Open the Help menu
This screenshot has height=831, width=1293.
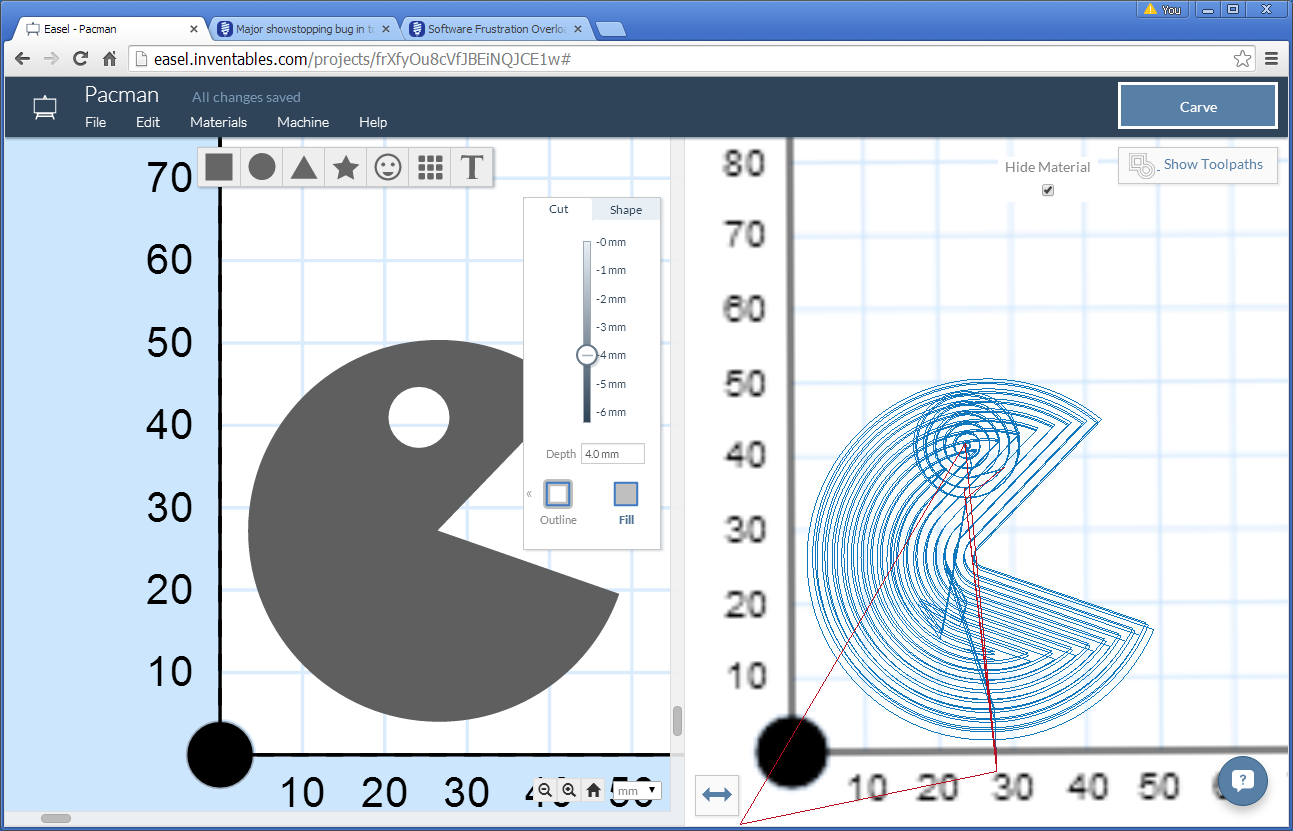tap(373, 122)
